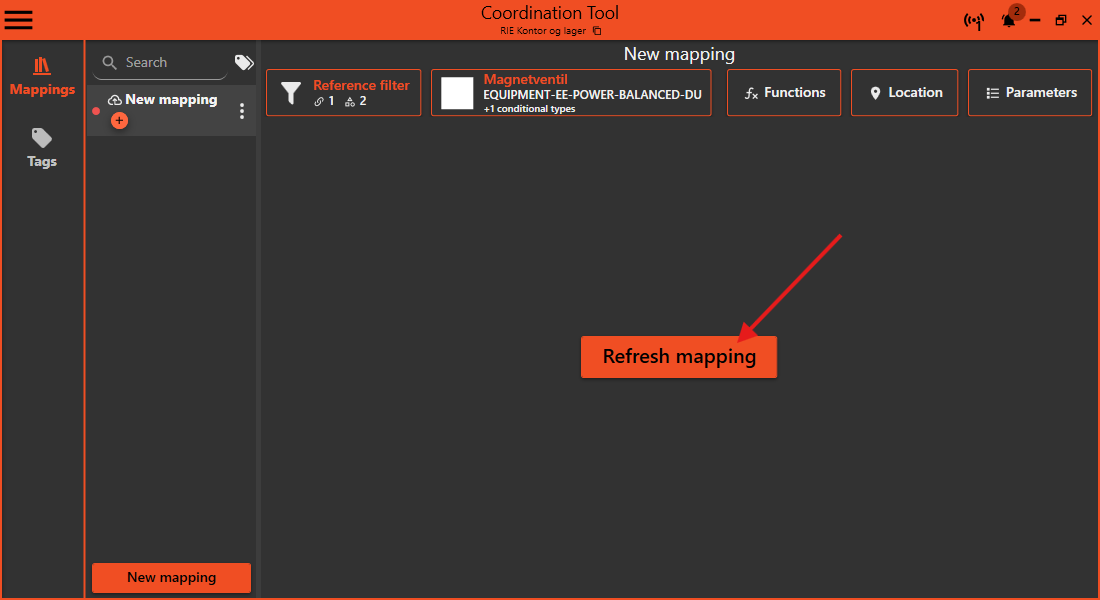Click the funnel icon in the Reference filter card
Viewport: 1100px width, 600px height.
click(x=290, y=92)
